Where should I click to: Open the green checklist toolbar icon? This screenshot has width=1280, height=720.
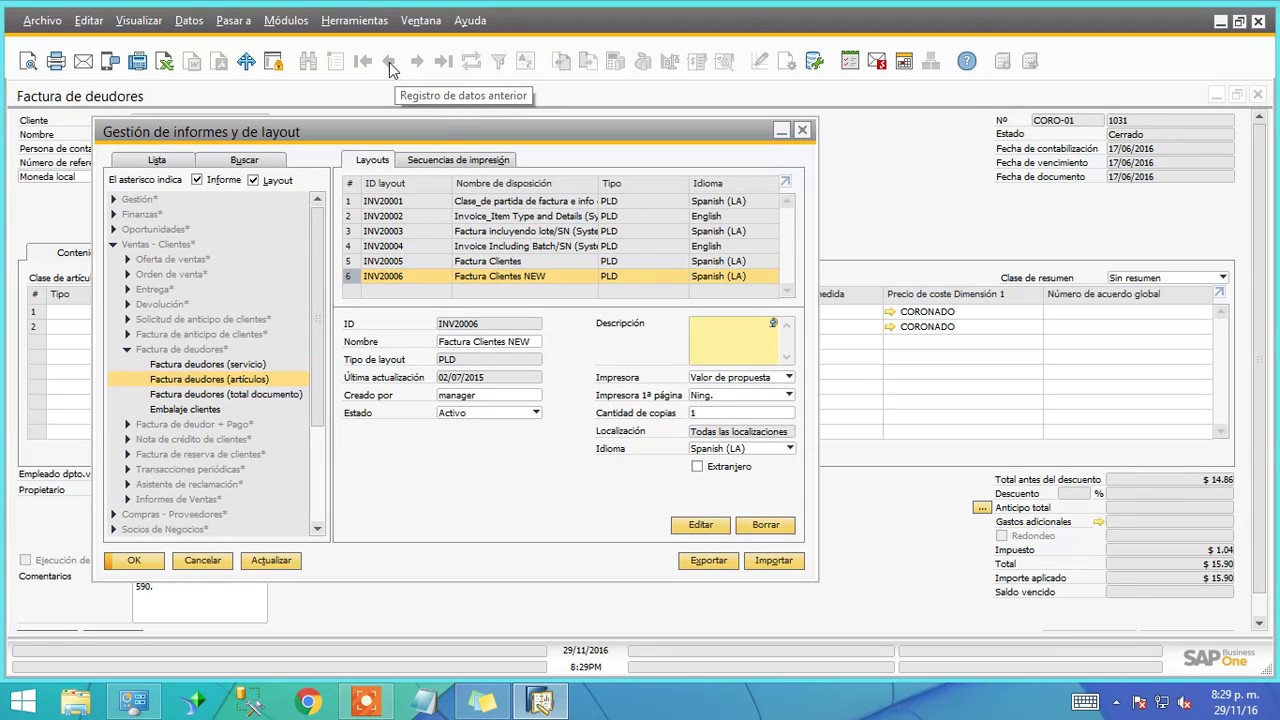click(x=849, y=62)
